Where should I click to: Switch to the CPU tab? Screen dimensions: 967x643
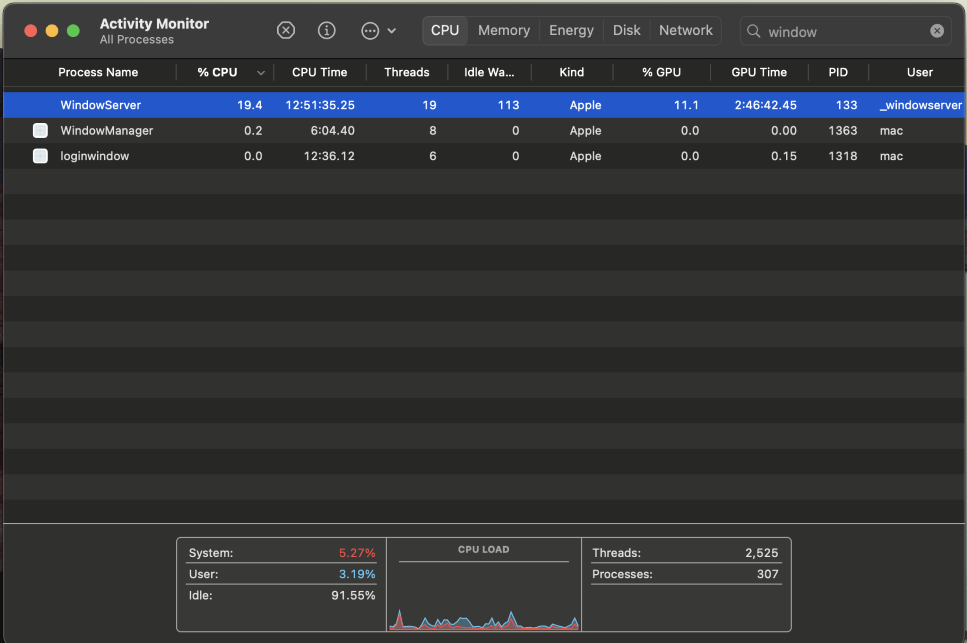click(445, 30)
